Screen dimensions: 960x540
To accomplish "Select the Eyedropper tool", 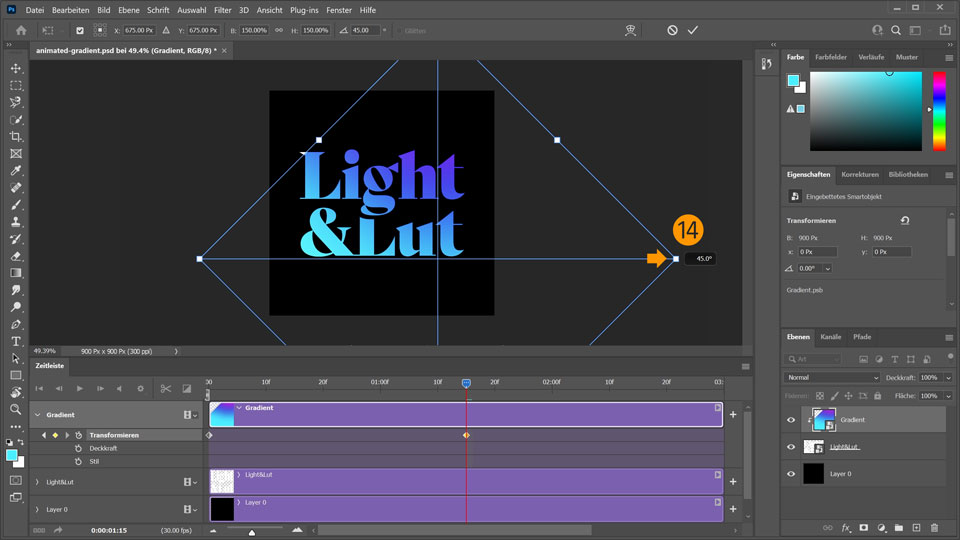I will tap(16, 171).
